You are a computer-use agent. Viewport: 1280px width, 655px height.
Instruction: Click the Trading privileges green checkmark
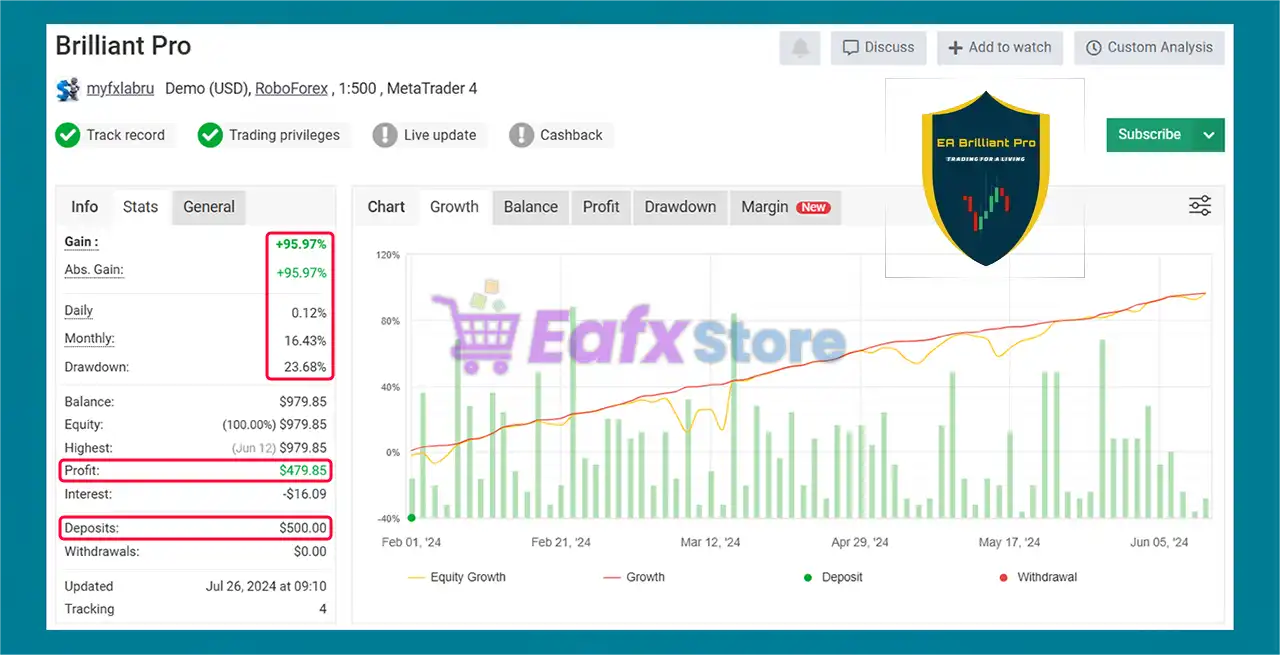[210, 135]
